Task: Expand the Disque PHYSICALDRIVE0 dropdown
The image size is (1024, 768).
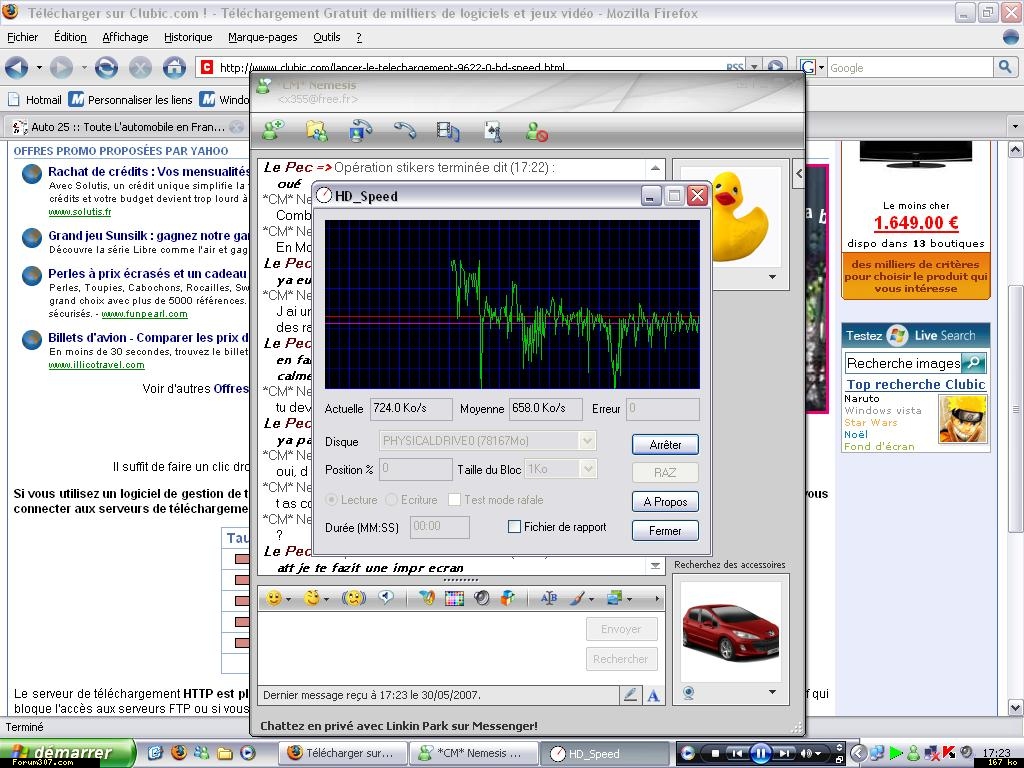Action: 587,441
